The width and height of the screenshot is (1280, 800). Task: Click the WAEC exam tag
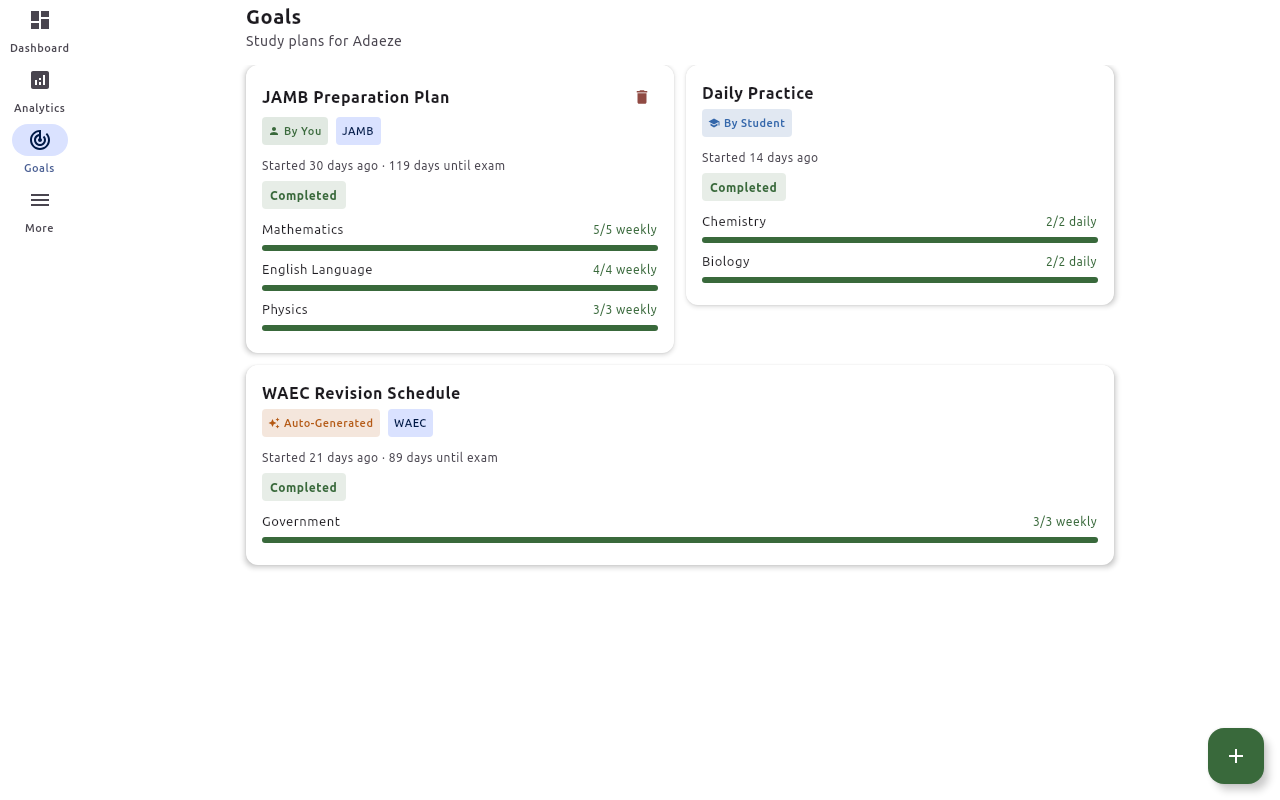click(410, 423)
